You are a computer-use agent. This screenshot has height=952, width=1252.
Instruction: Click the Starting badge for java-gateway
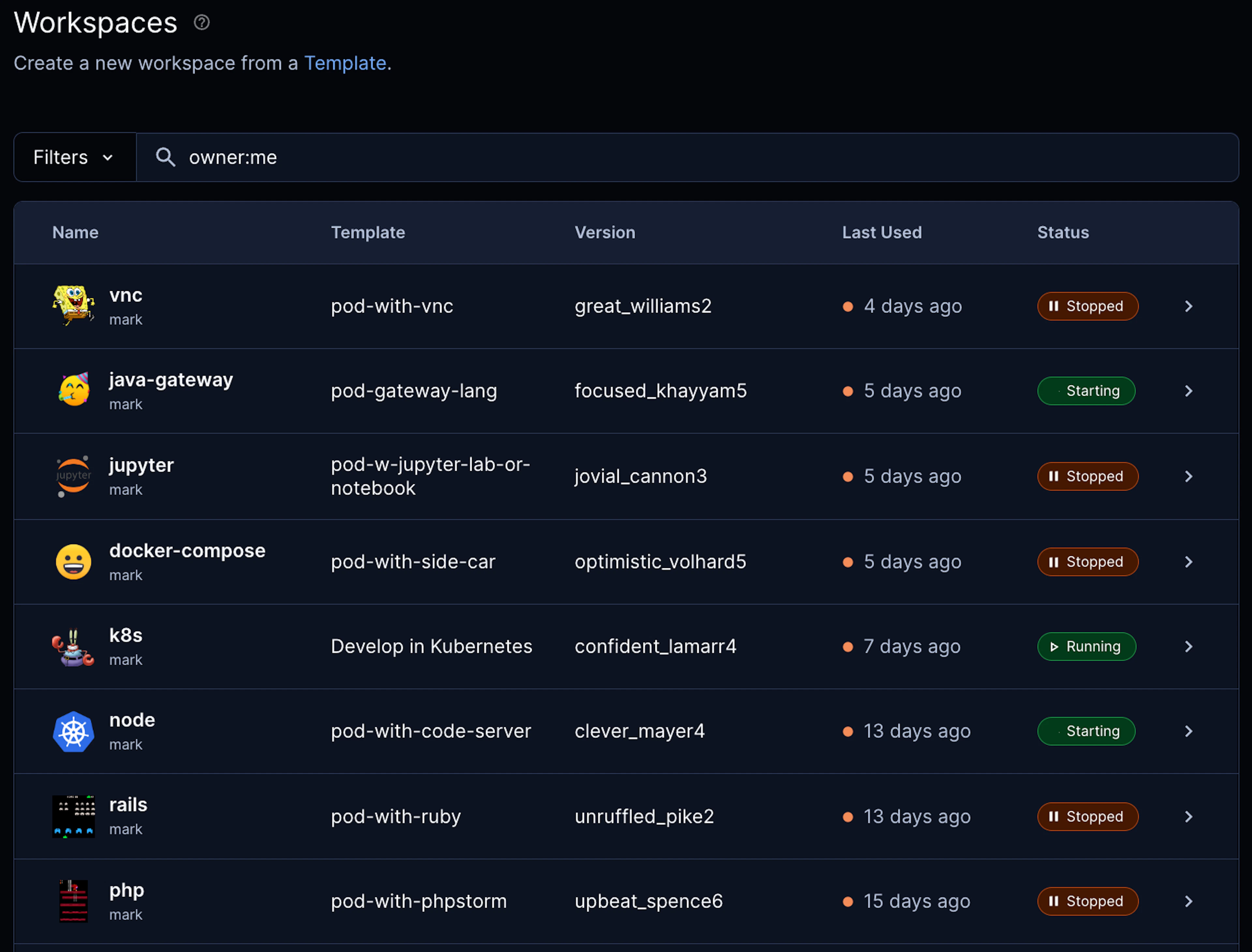tap(1086, 391)
